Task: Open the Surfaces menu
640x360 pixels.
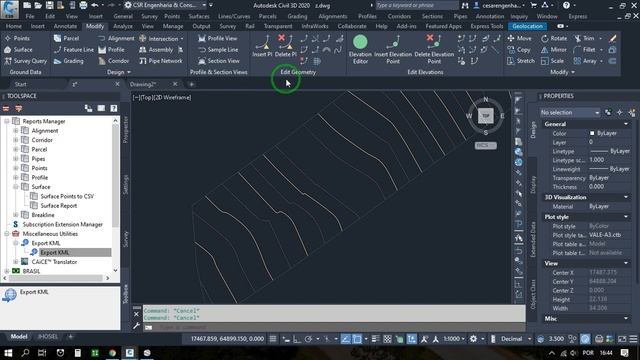Action: click(199, 16)
